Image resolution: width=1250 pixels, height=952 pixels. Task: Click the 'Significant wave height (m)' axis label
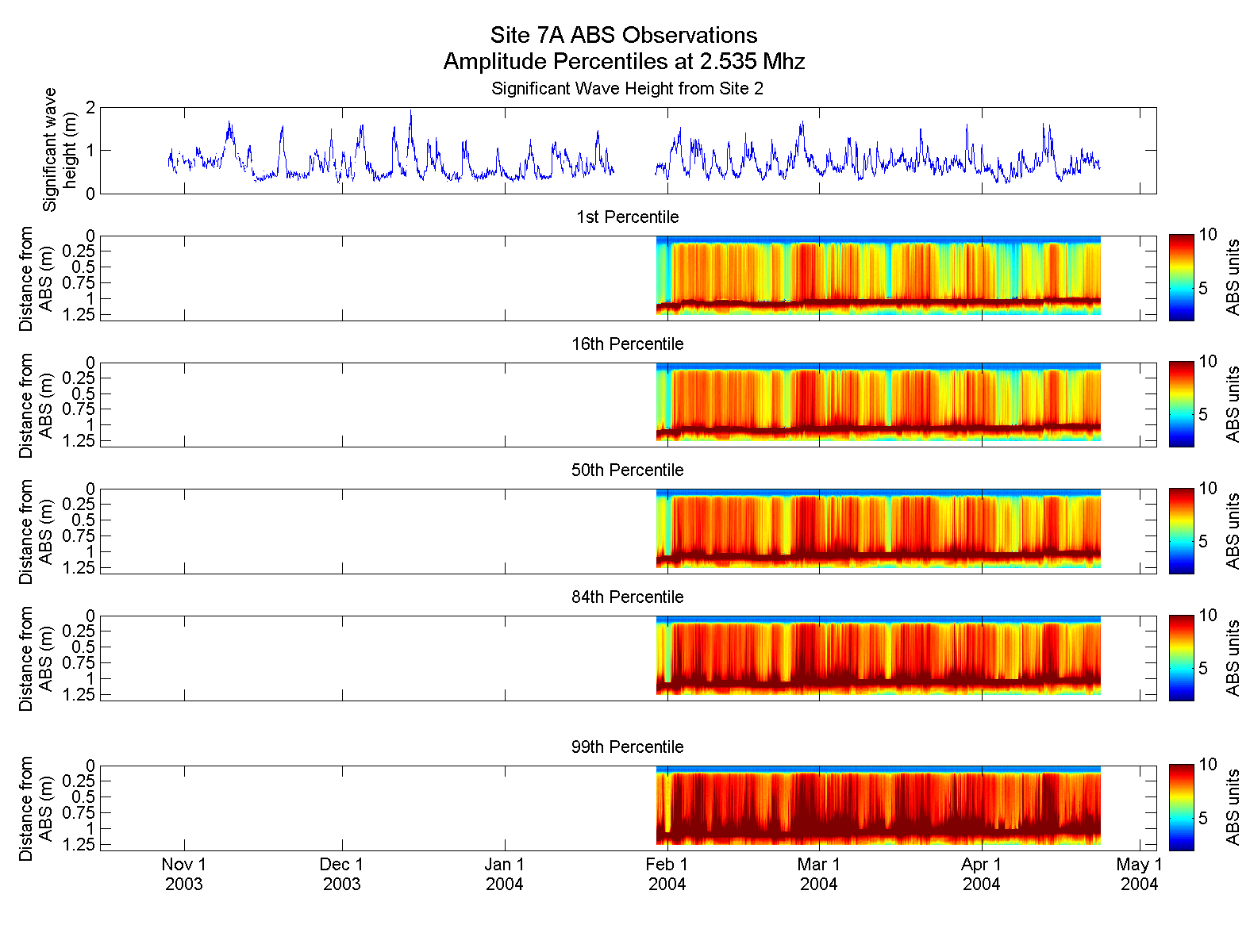[60, 150]
